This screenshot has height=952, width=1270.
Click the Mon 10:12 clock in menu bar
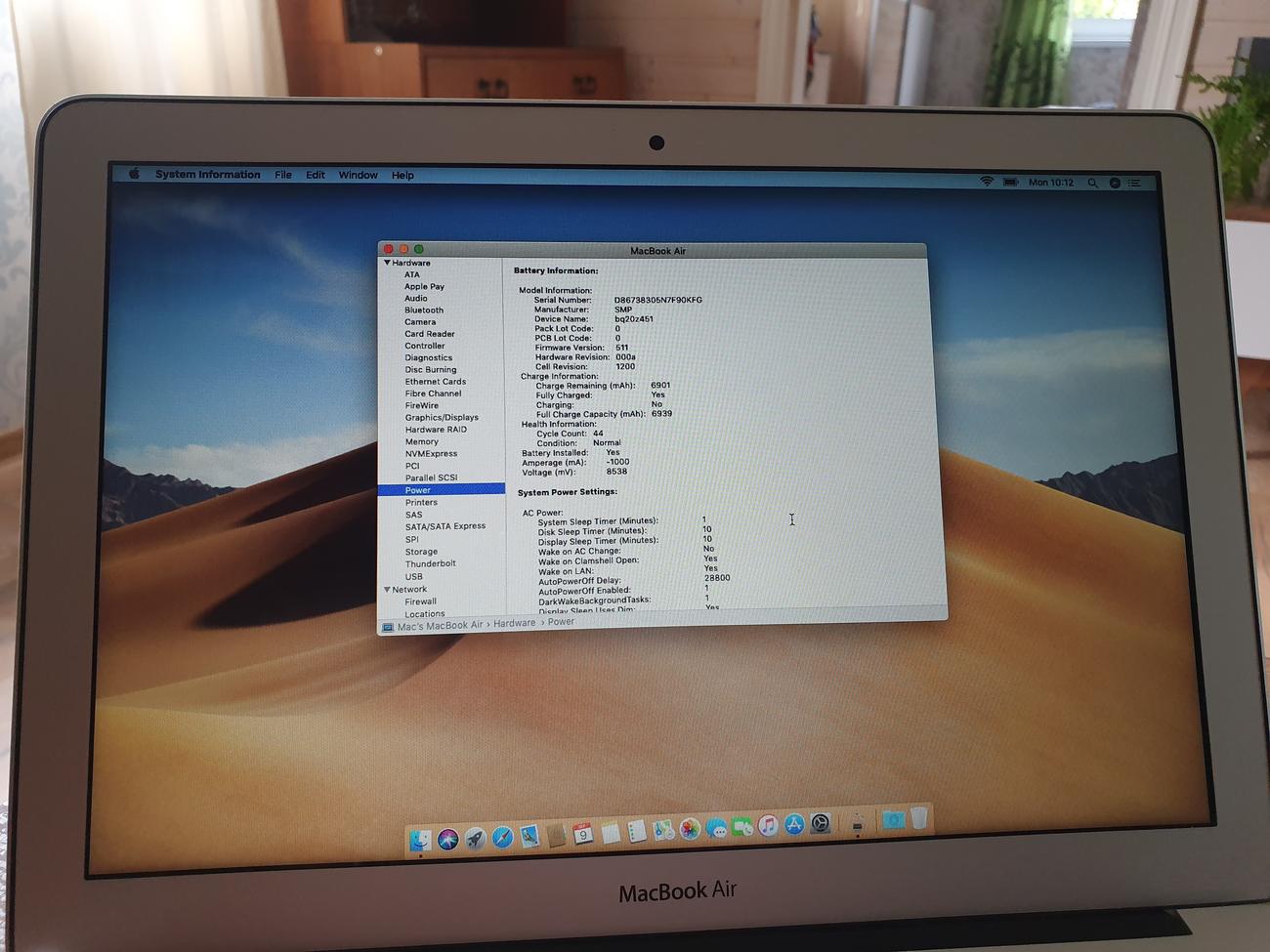coord(1051,183)
